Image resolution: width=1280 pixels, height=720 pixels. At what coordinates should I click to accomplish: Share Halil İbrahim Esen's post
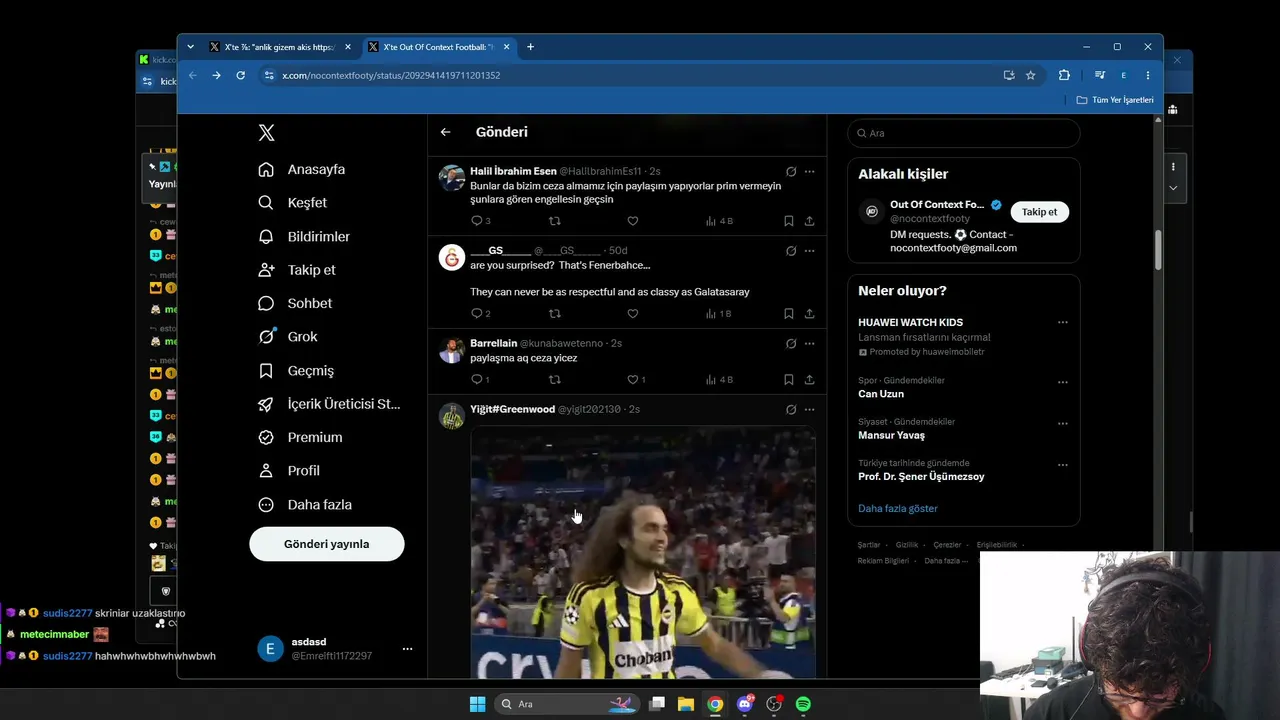click(809, 221)
